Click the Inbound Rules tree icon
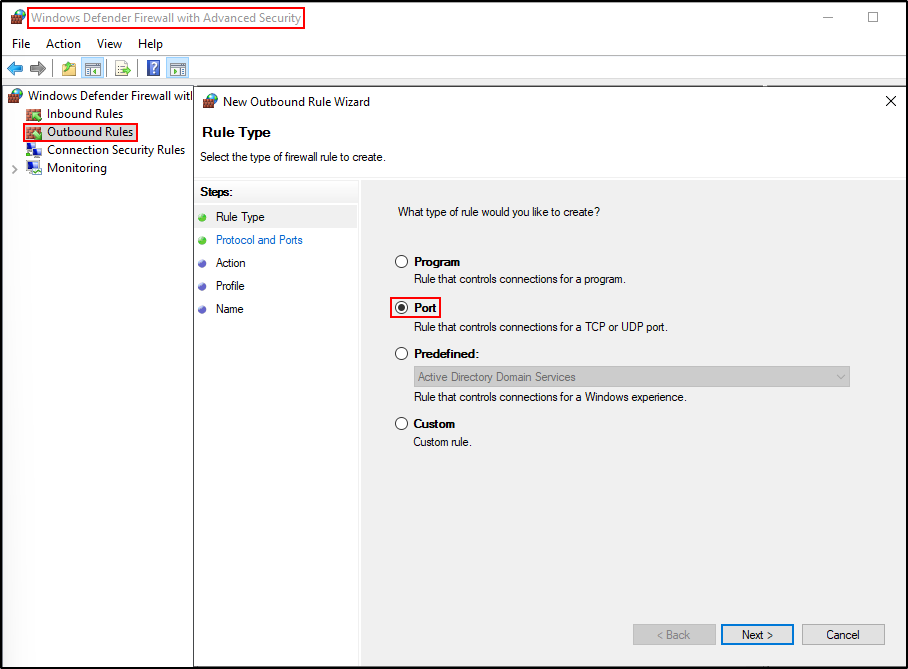 pos(34,114)
